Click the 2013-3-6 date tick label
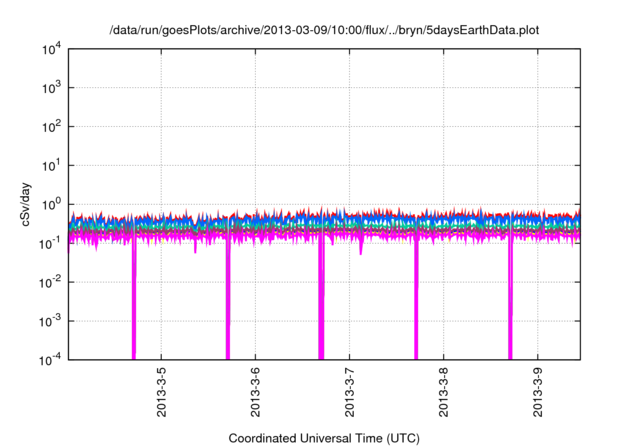640x448 pixels. pyautogui.click(x=256, y=392)
